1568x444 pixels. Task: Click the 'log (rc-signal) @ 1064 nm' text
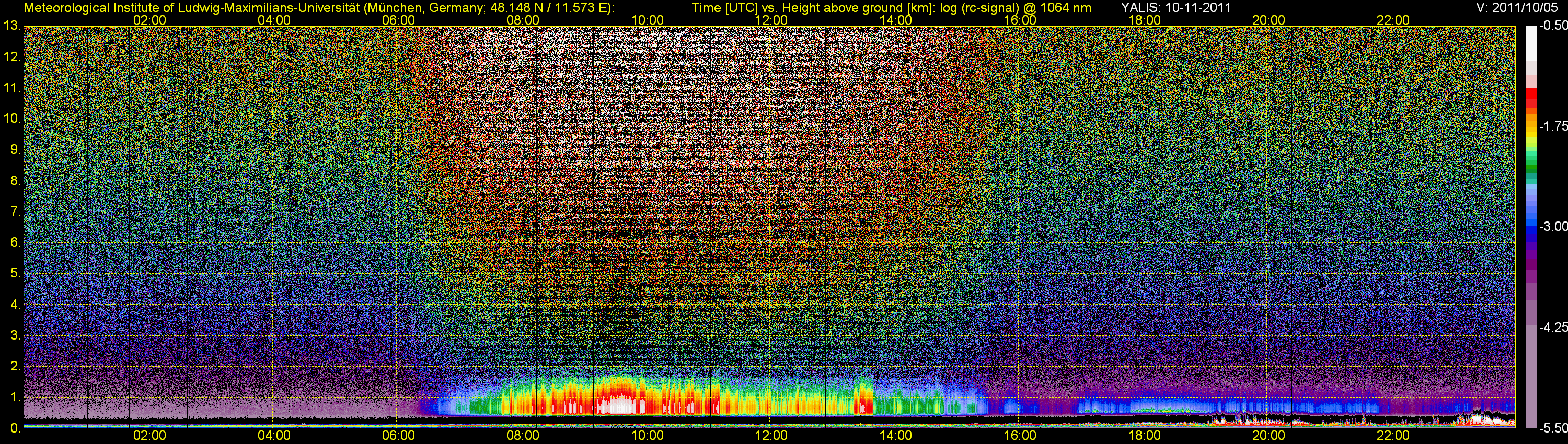point(1016,8)
